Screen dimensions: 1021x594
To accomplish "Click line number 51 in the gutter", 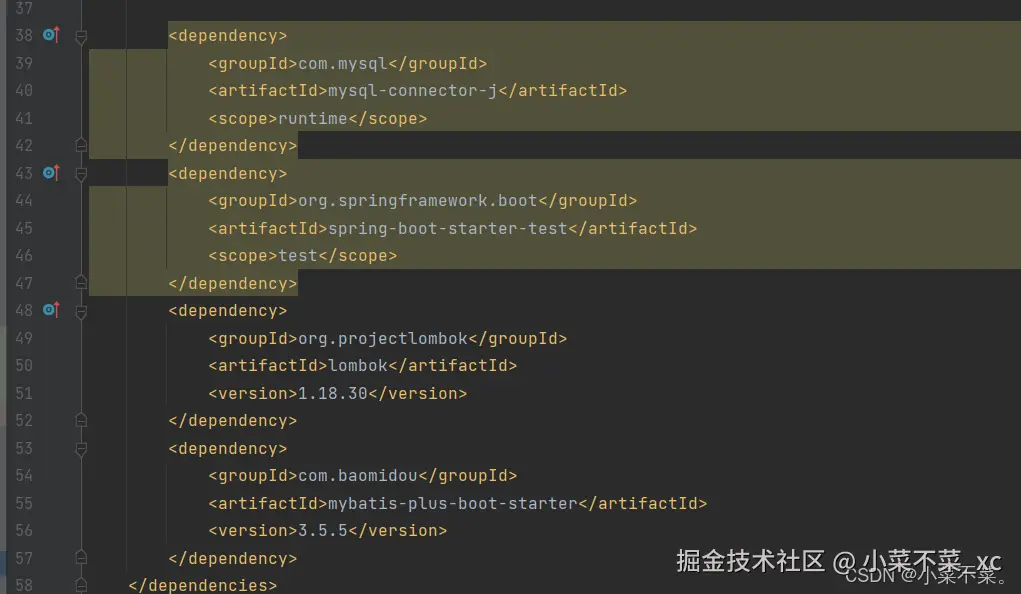I will point(24,393).
